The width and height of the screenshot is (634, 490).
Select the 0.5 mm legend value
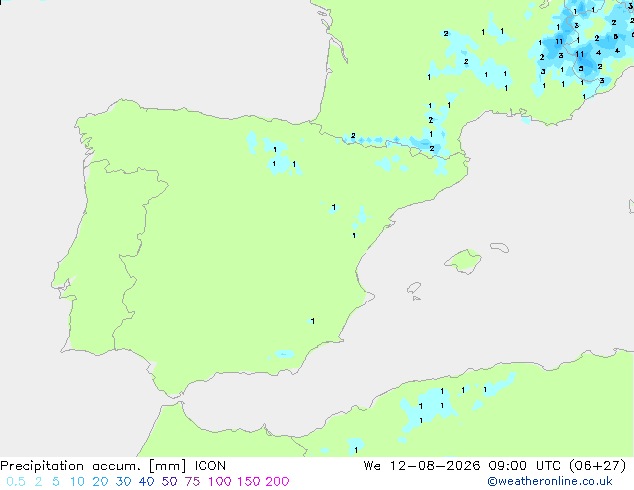click(x=16, y=482)
